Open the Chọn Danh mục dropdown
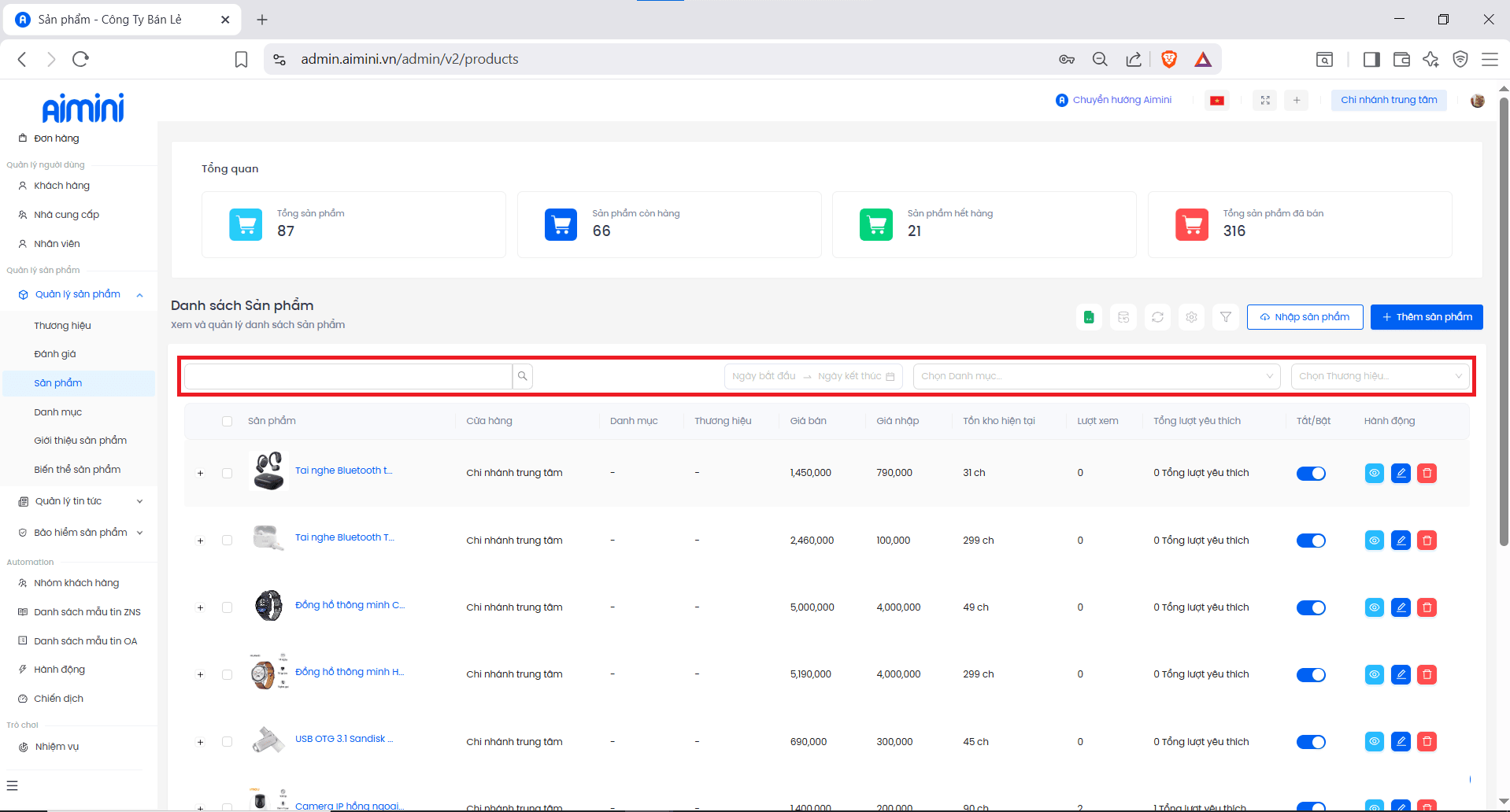 1096,376
